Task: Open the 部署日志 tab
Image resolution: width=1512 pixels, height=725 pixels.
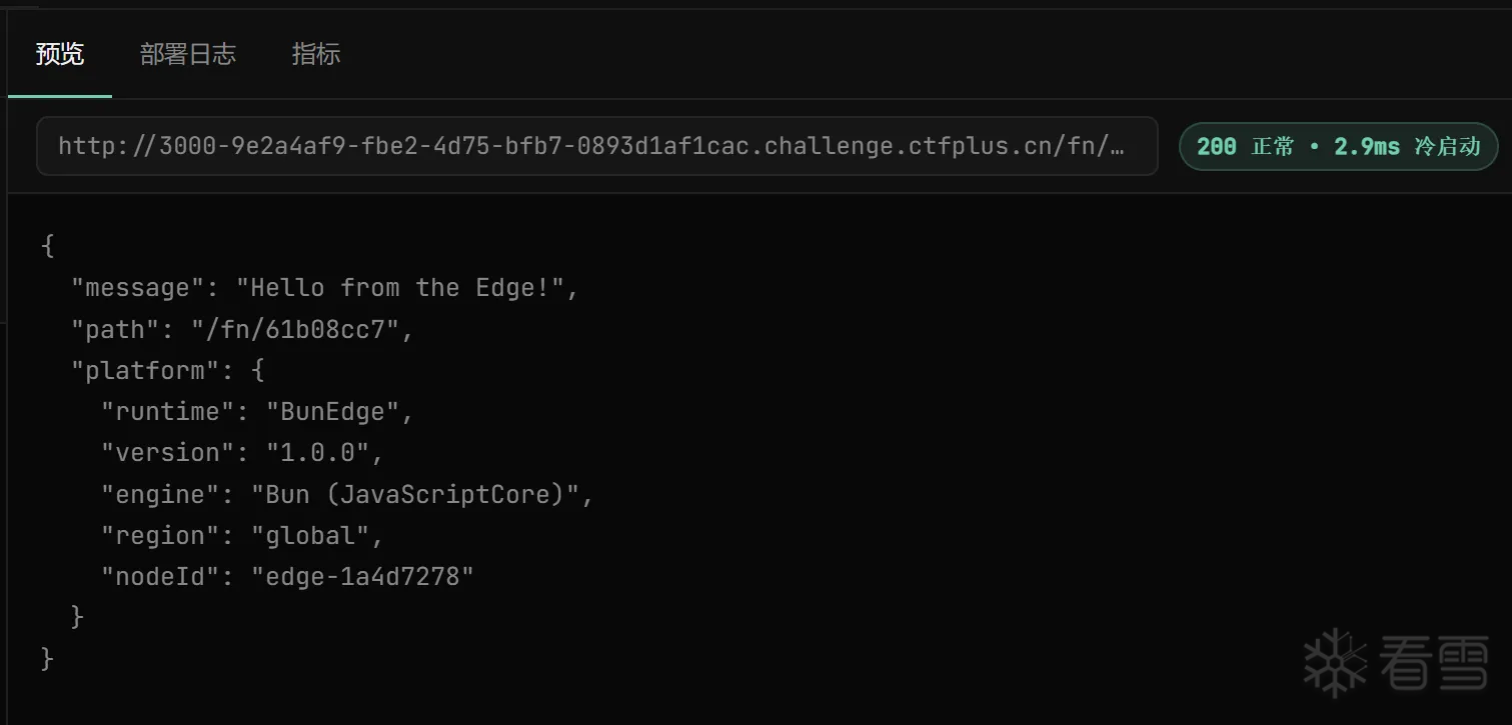Action: (x=188, y=54)
